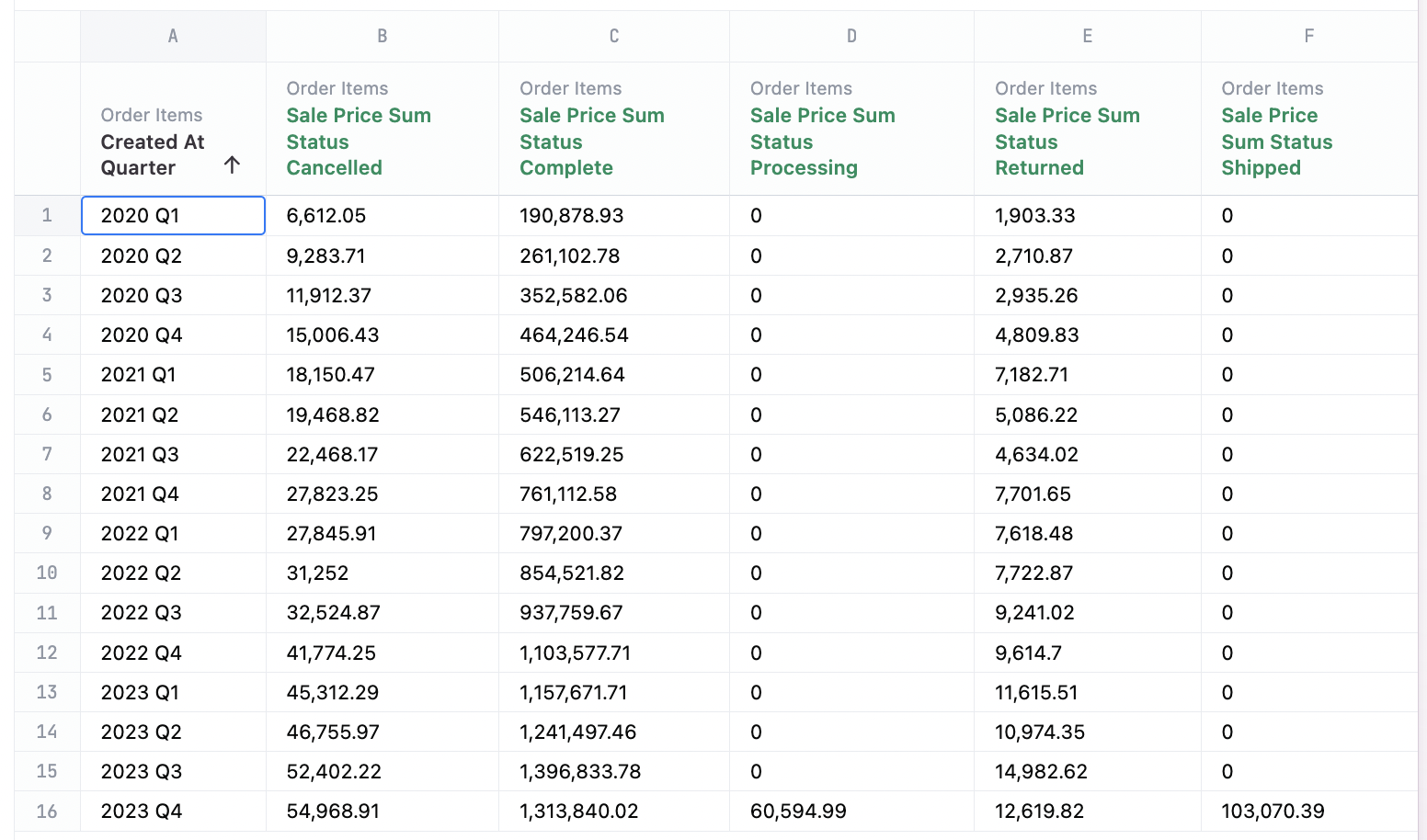This screenshot has width=1427, height=840.
Task: Select column A header letter
Action: 173,37
